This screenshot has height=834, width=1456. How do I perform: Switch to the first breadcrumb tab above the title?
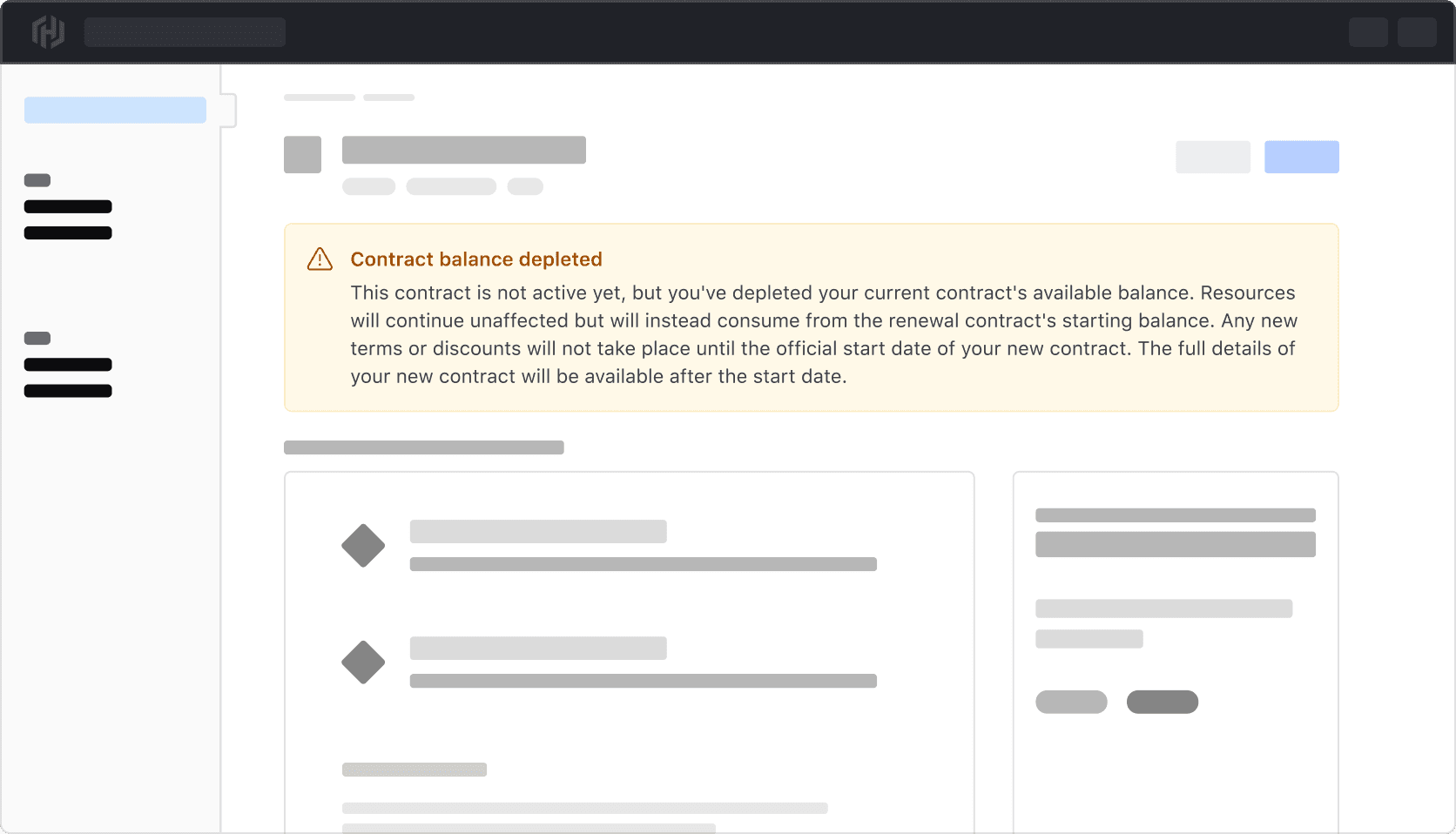[x=319, y=98]
